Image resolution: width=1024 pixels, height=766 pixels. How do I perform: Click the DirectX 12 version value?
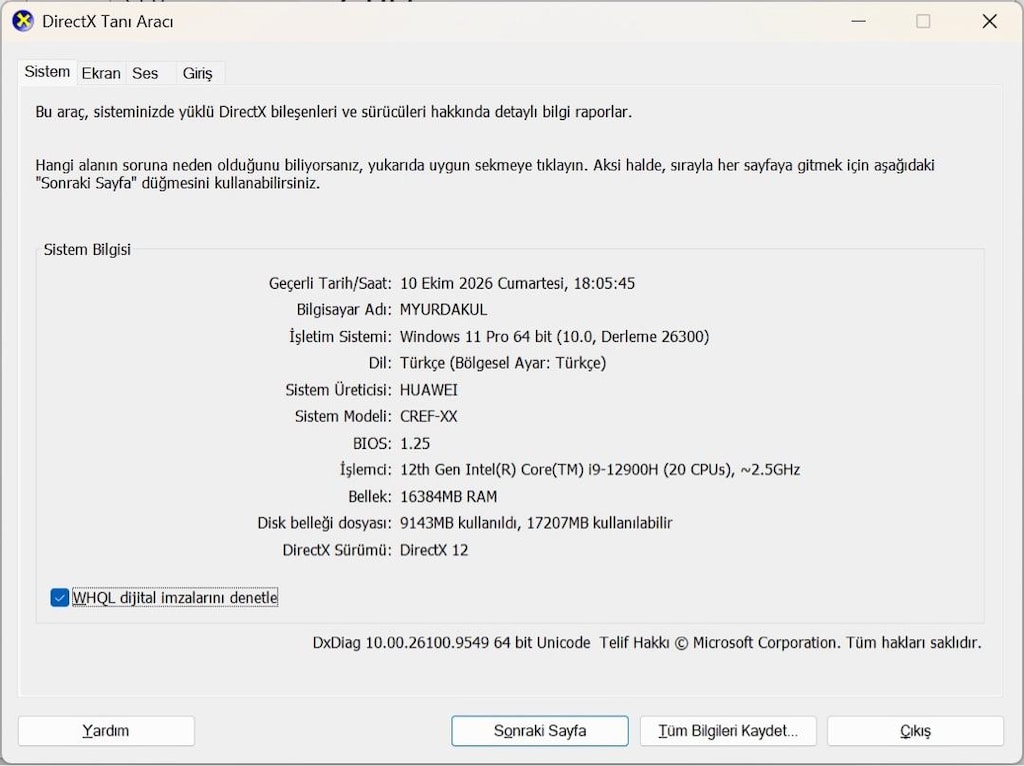pos(434,550)
